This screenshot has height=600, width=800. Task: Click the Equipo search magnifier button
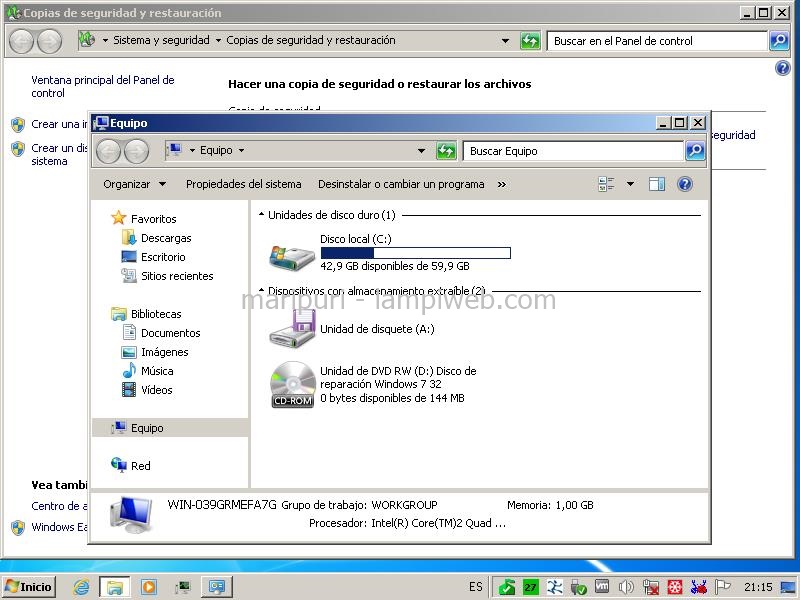tap(695, 151)
